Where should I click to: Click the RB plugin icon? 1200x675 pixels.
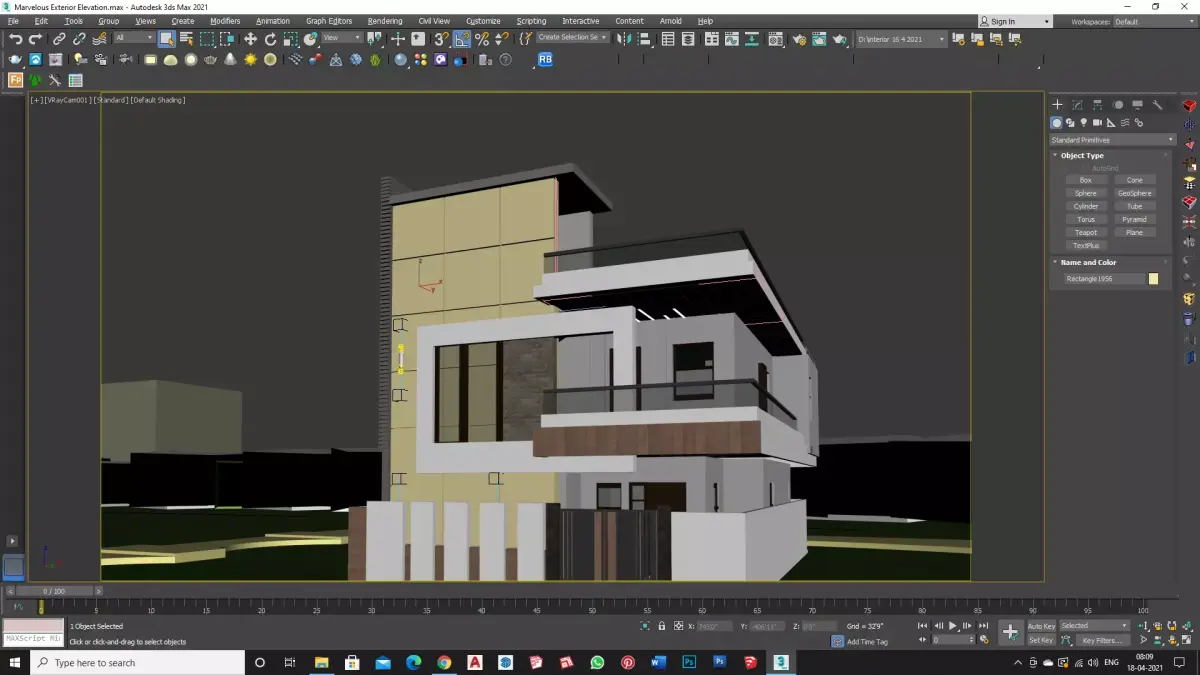click(545, 59)
